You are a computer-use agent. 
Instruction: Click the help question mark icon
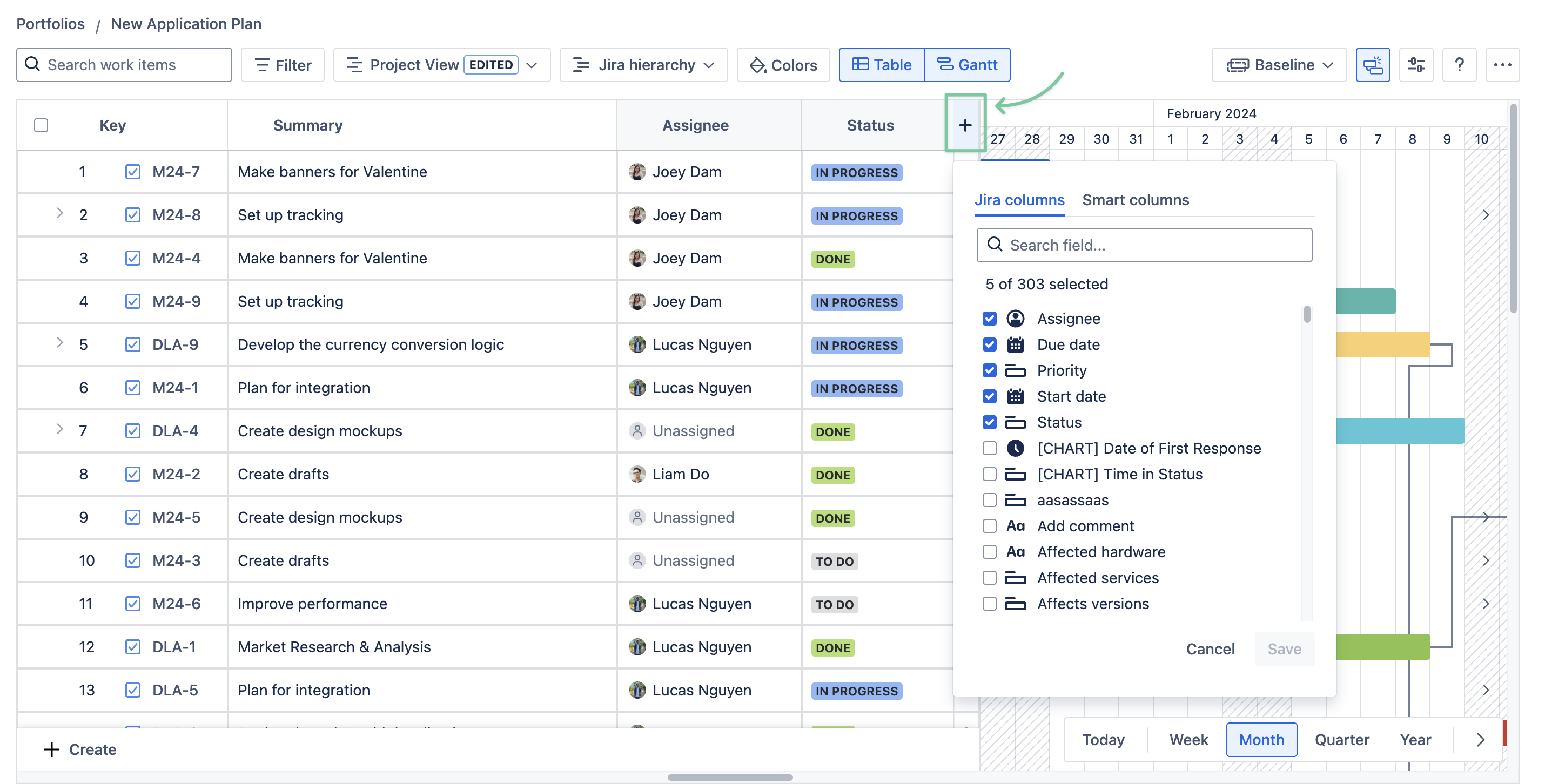tap(1459, 65)
